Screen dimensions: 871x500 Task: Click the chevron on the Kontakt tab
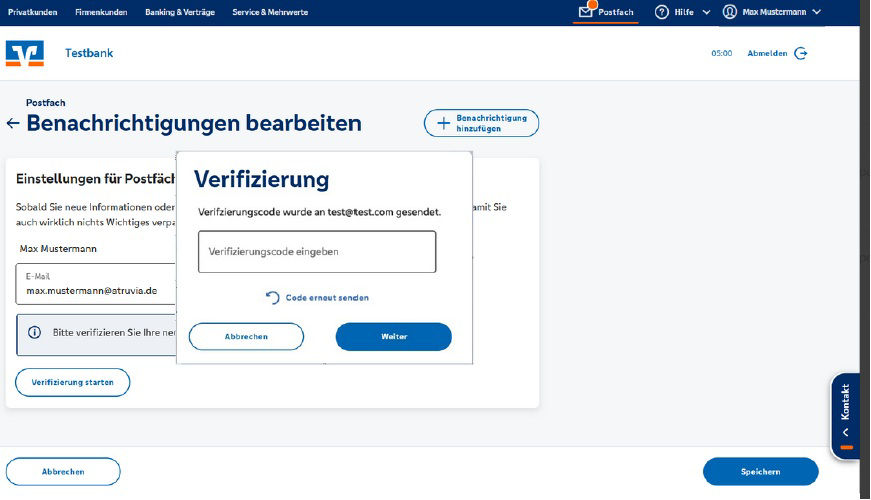click(x=845, y=432)
